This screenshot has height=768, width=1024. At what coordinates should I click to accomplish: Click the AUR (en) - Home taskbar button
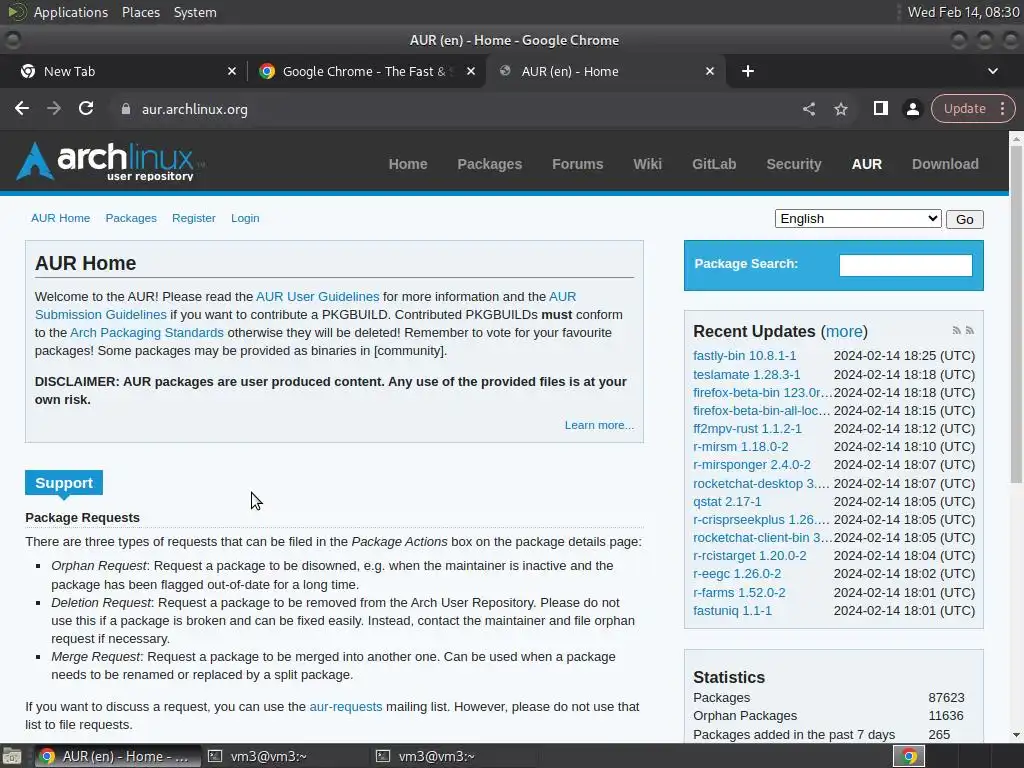pyautogui.click(x=118, y=756)
